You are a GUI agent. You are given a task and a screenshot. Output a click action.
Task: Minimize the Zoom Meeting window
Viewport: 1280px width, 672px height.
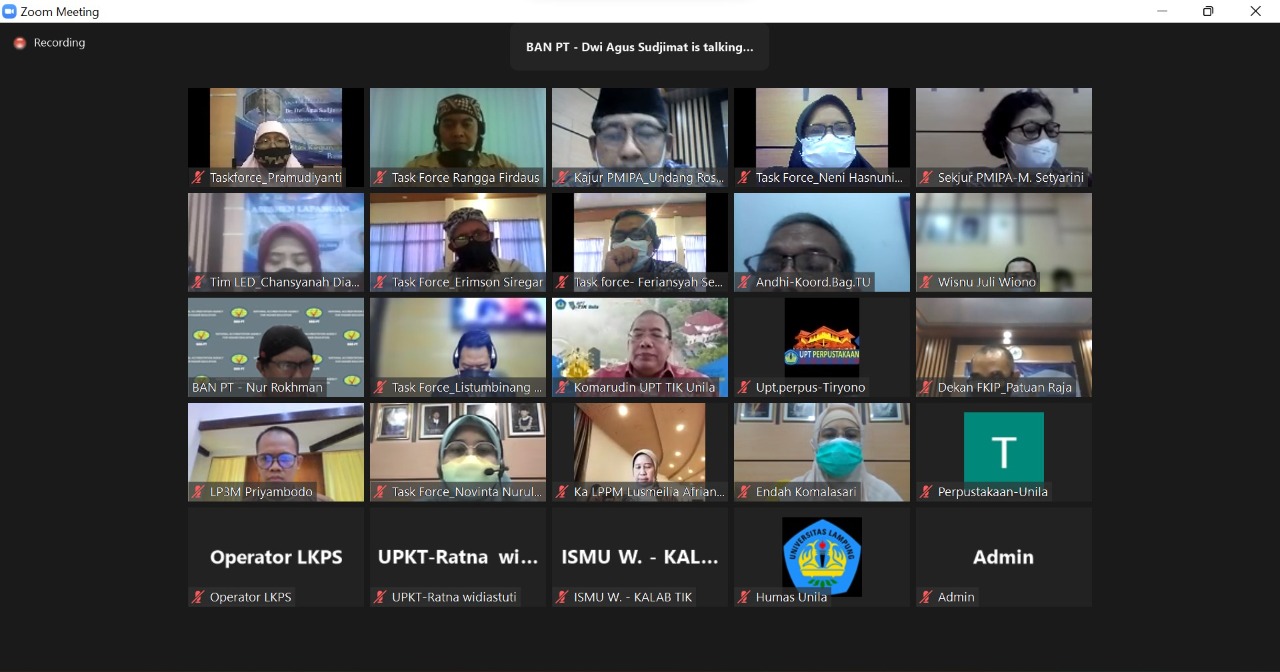tap(1162, 11)
